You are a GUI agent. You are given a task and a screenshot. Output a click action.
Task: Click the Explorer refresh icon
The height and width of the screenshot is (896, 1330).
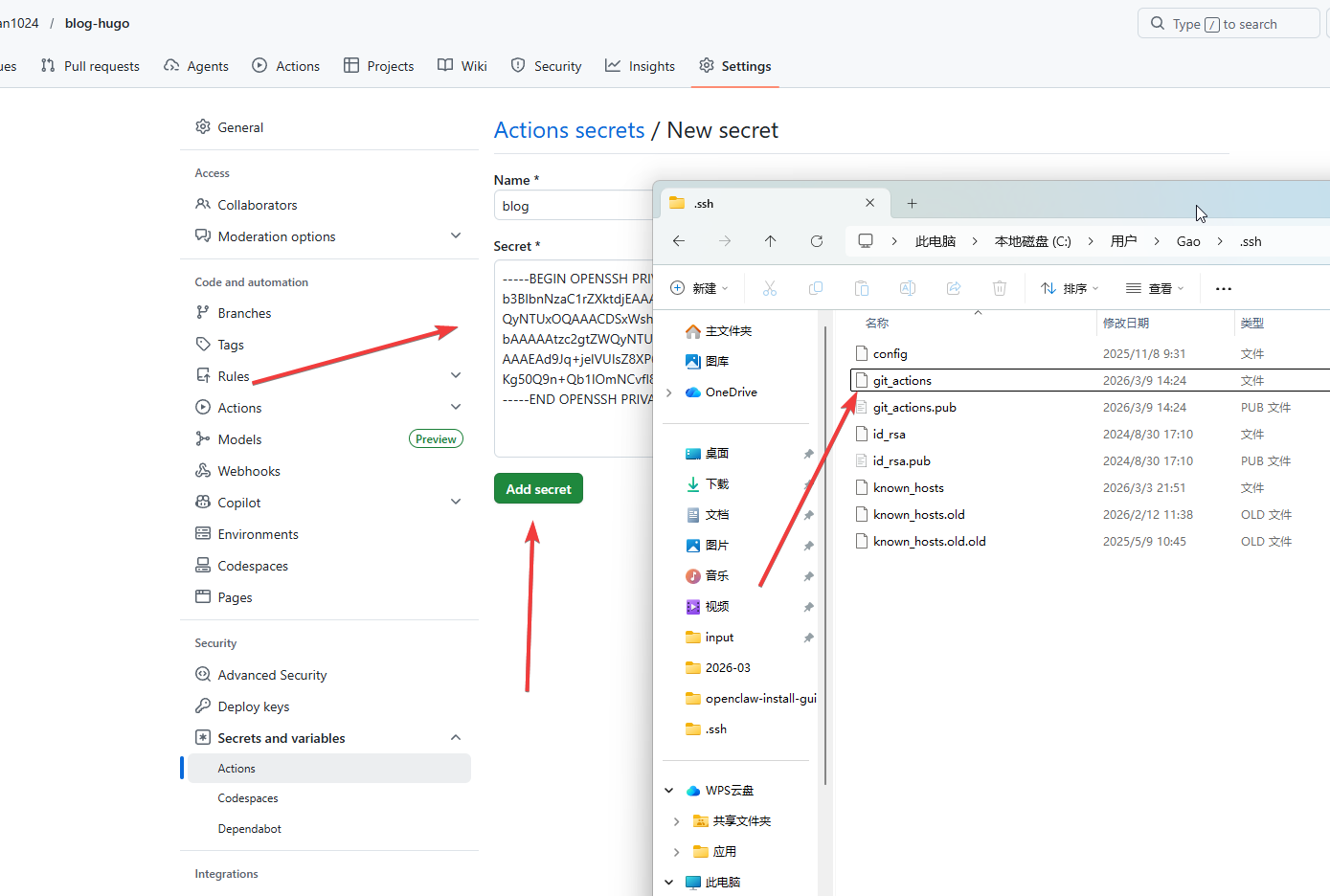pos(817,241)
